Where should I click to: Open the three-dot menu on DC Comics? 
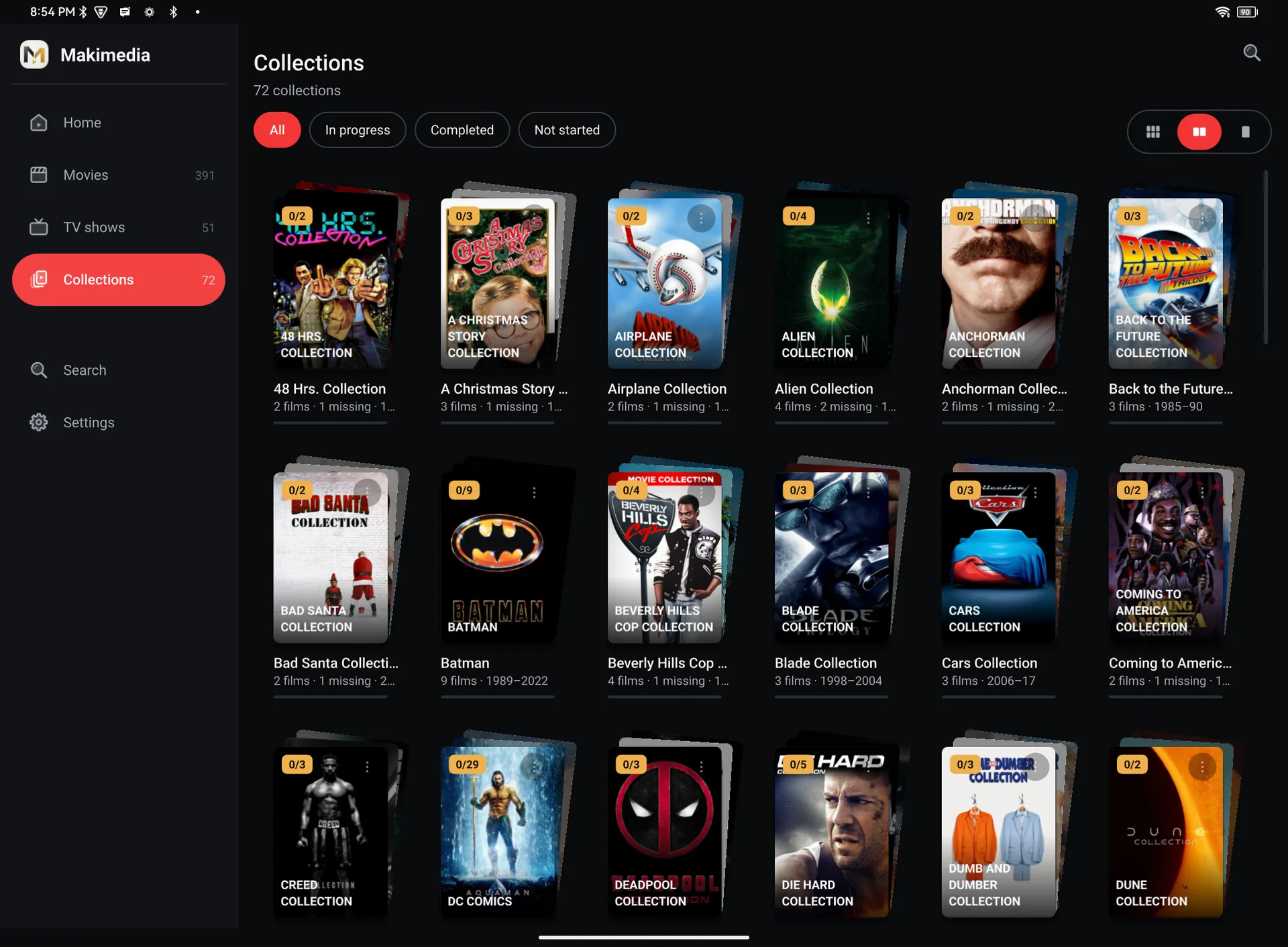pyautogui.click(x=534, y=767)
